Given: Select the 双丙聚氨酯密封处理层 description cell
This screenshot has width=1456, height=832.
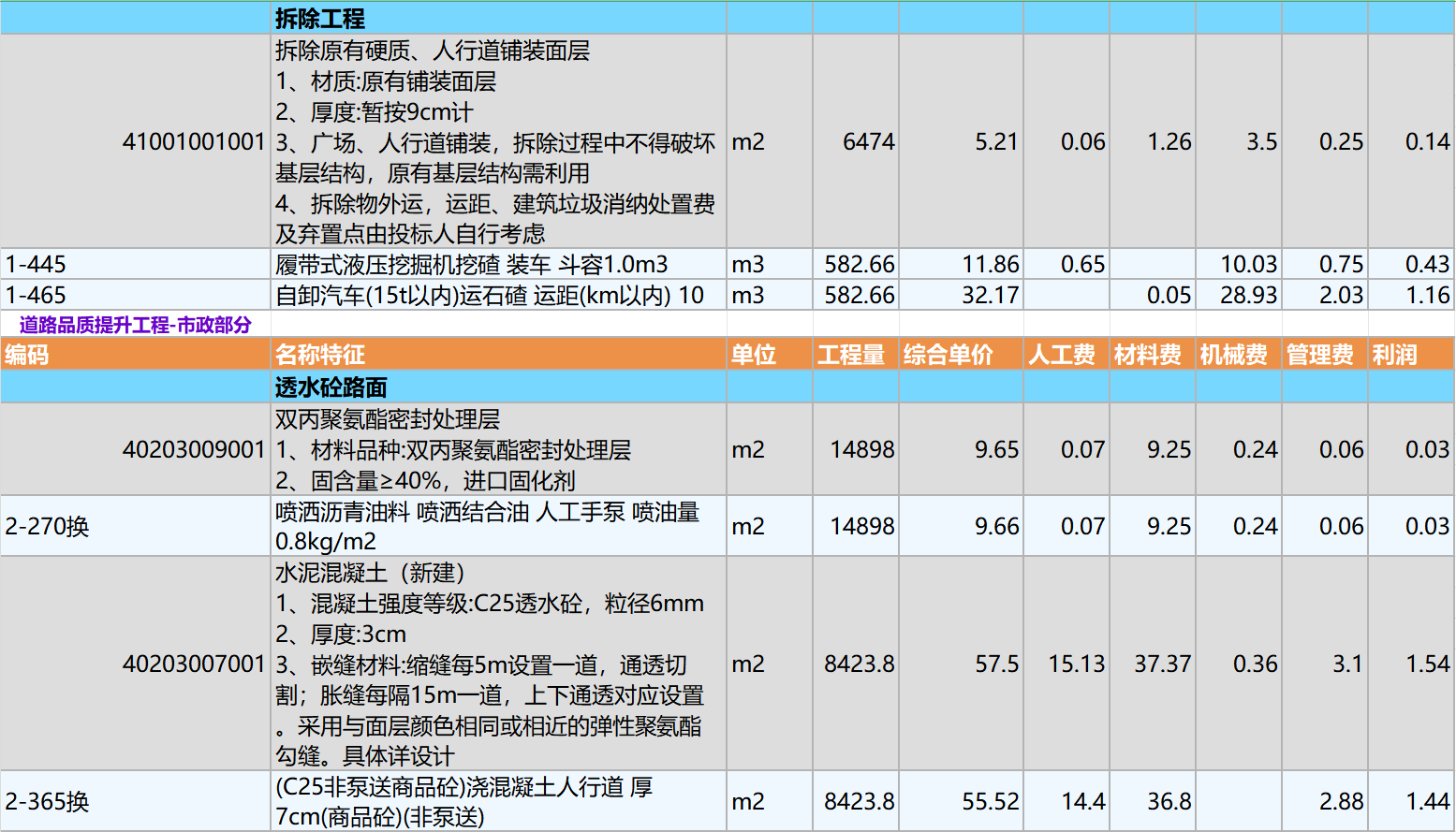Looking at the screenshot, I should 498,449.
